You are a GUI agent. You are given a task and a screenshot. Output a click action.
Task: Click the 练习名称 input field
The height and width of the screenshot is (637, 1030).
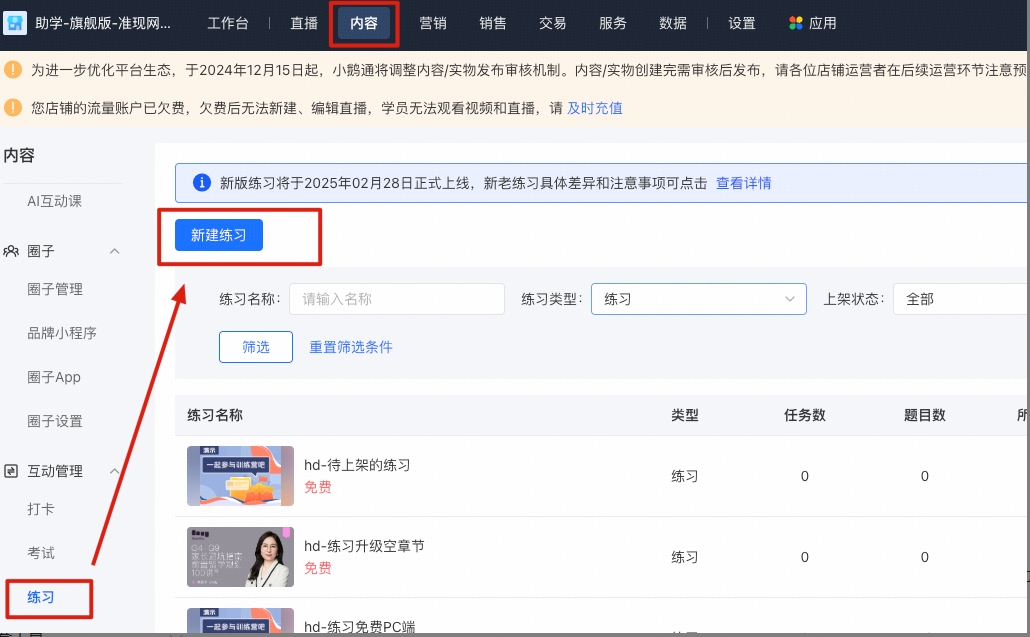pos(396,298)
